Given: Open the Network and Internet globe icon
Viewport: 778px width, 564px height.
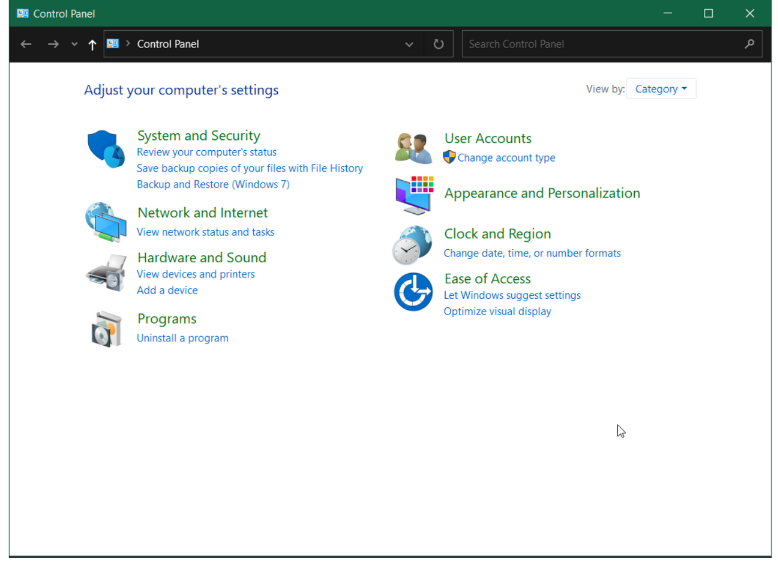Looking at the screenshot, I should 106,222.
